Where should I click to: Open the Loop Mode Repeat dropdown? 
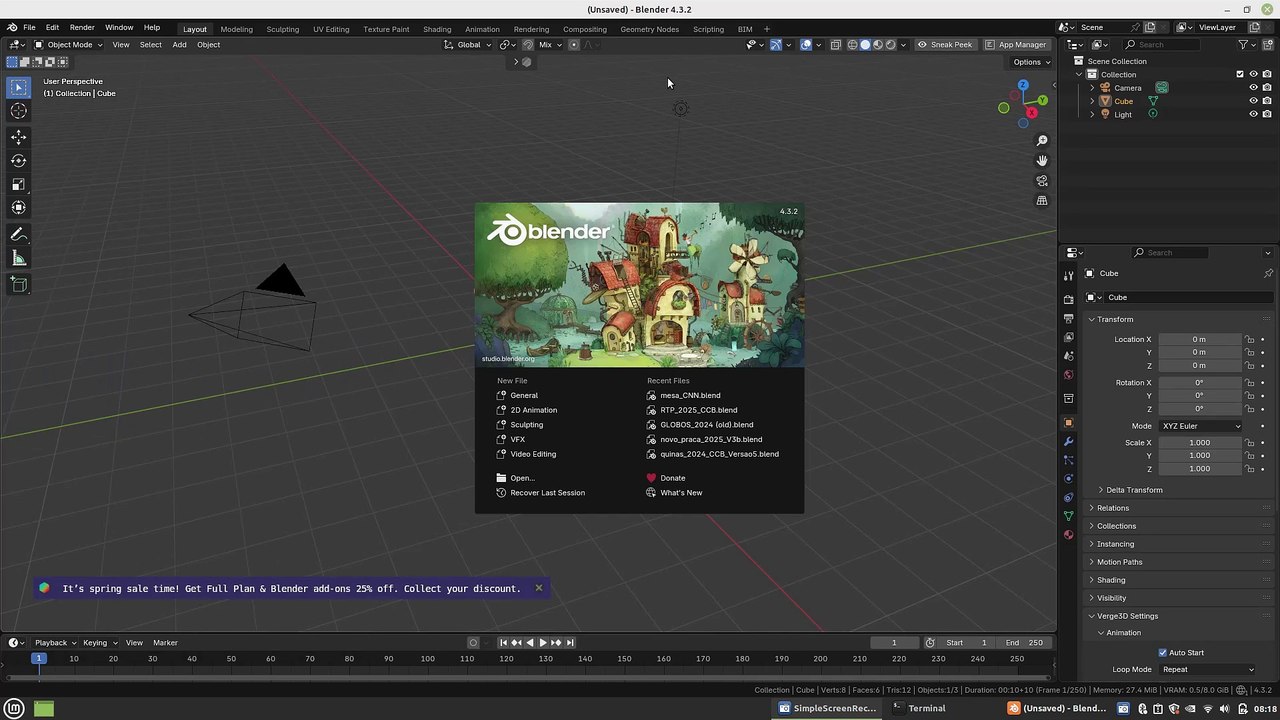tap(1207, 670)
